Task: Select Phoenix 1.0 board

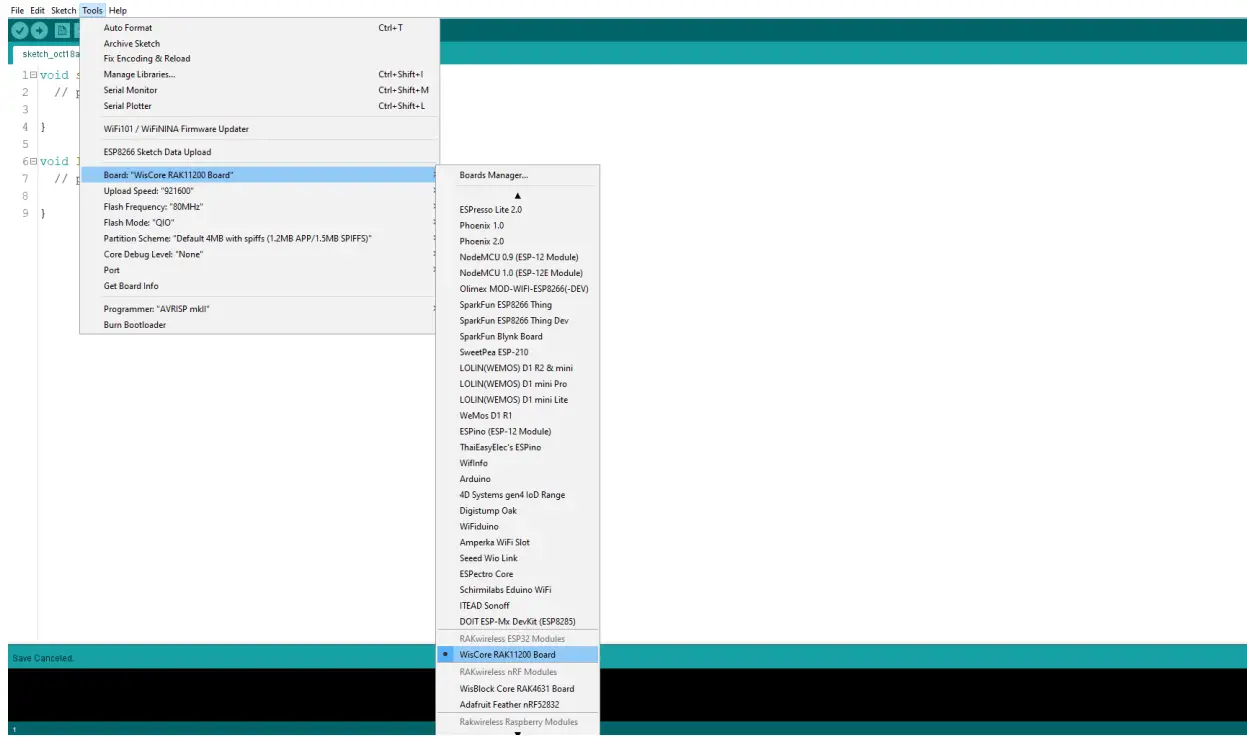Action: (518, 226)
